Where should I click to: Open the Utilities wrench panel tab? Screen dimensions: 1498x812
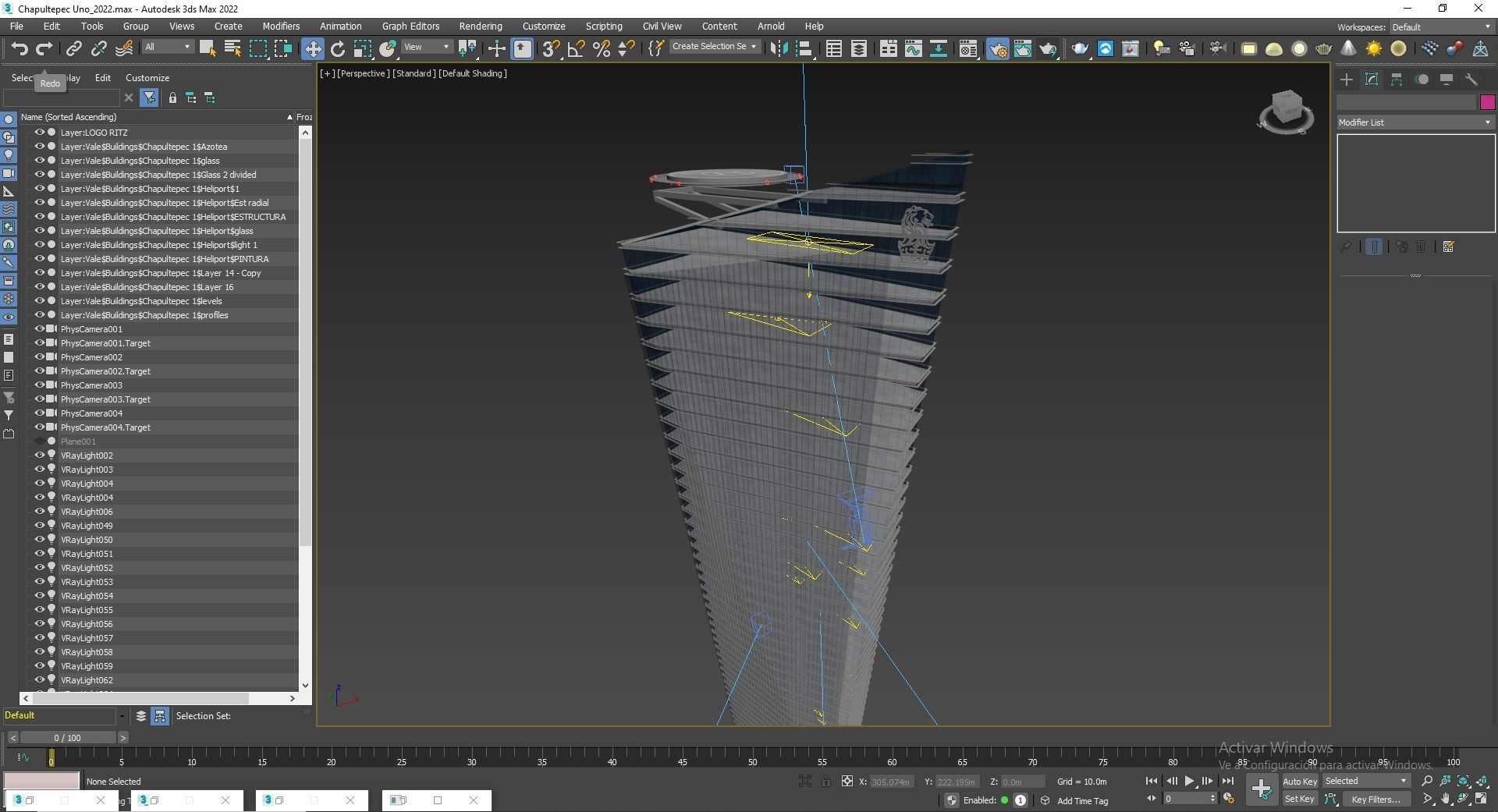tap(1471, 80)
